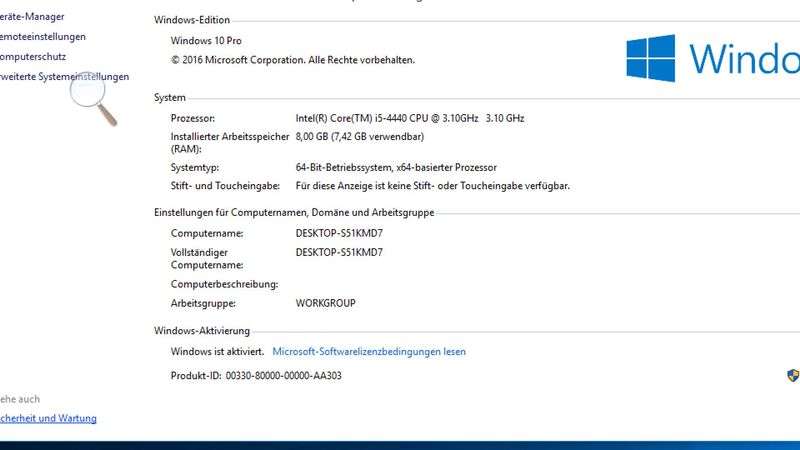Open Erweiterte Systemeinstellungen
Screen dimensions: 800x450
click(x=64, y=77)
